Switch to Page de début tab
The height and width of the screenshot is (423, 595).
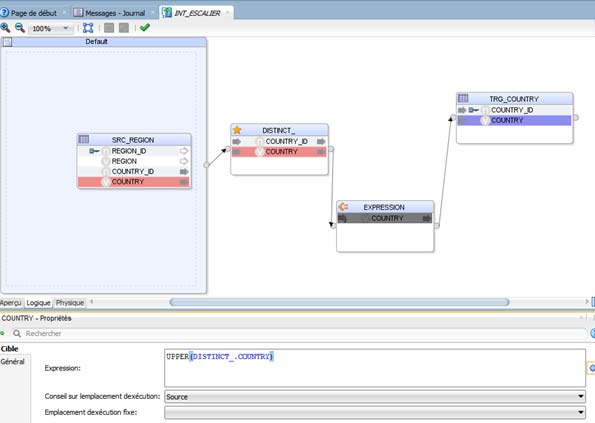point(29,13)
